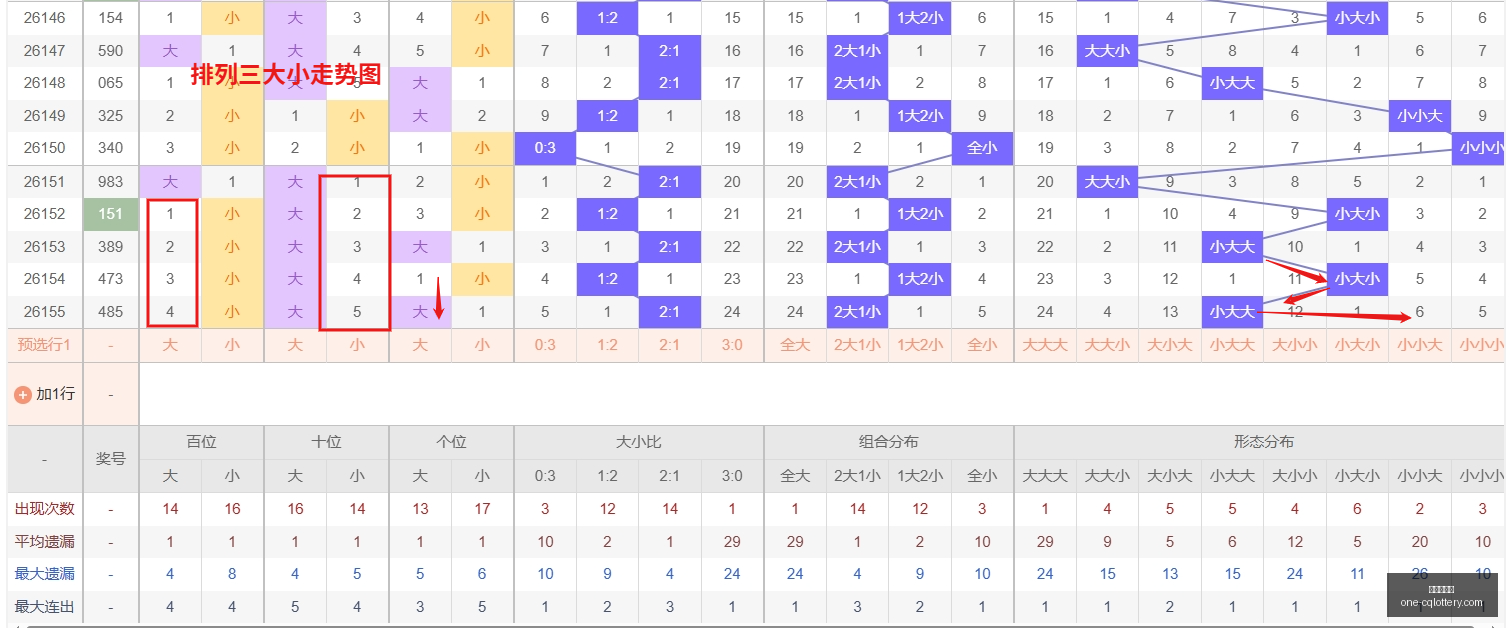
Task: Click the green highlighted prize number 151
Action: [x=111, y=214]
